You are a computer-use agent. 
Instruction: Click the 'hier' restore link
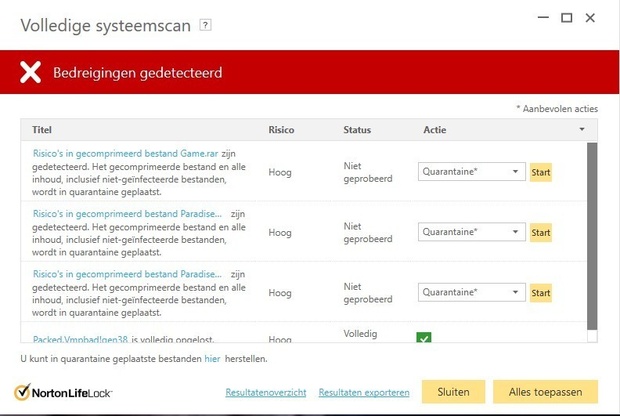click(212, 358)
